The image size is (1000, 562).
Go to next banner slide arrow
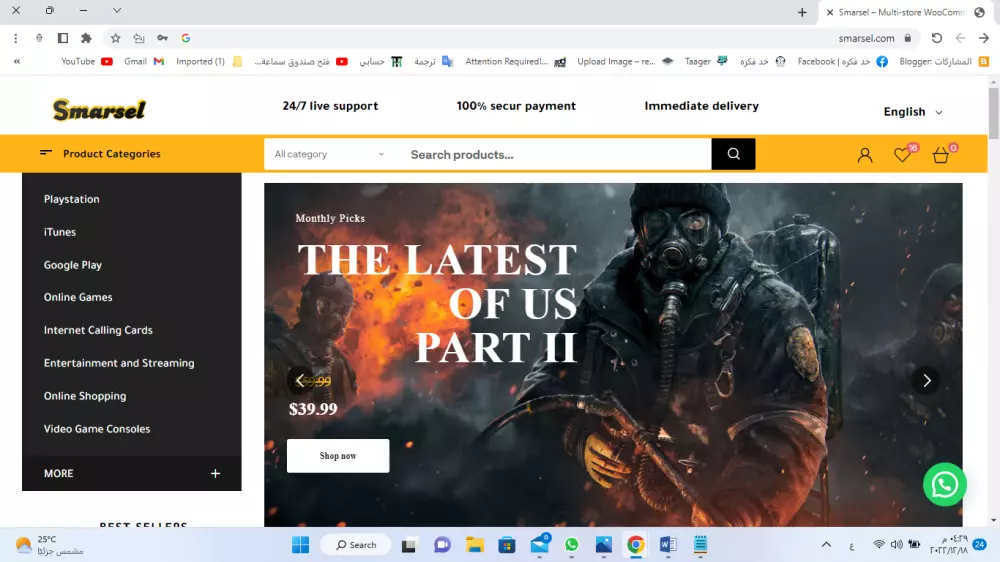pyautogui.click(x=927, y=381)
